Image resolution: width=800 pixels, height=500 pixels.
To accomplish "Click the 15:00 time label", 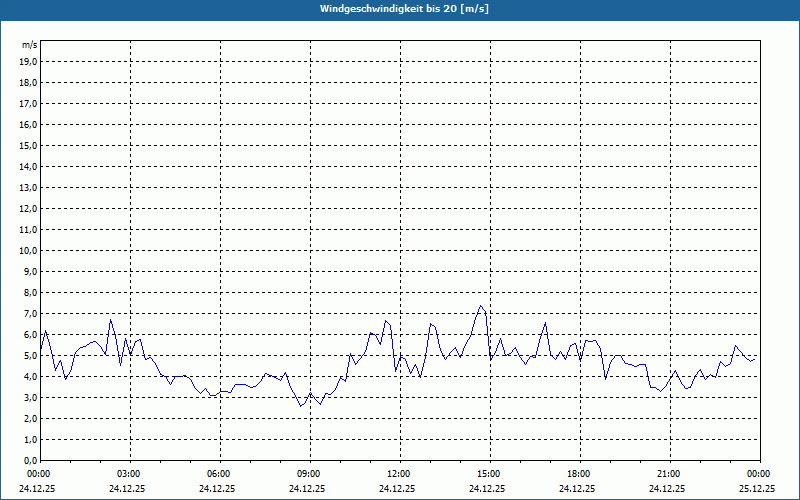I will 489,473.
